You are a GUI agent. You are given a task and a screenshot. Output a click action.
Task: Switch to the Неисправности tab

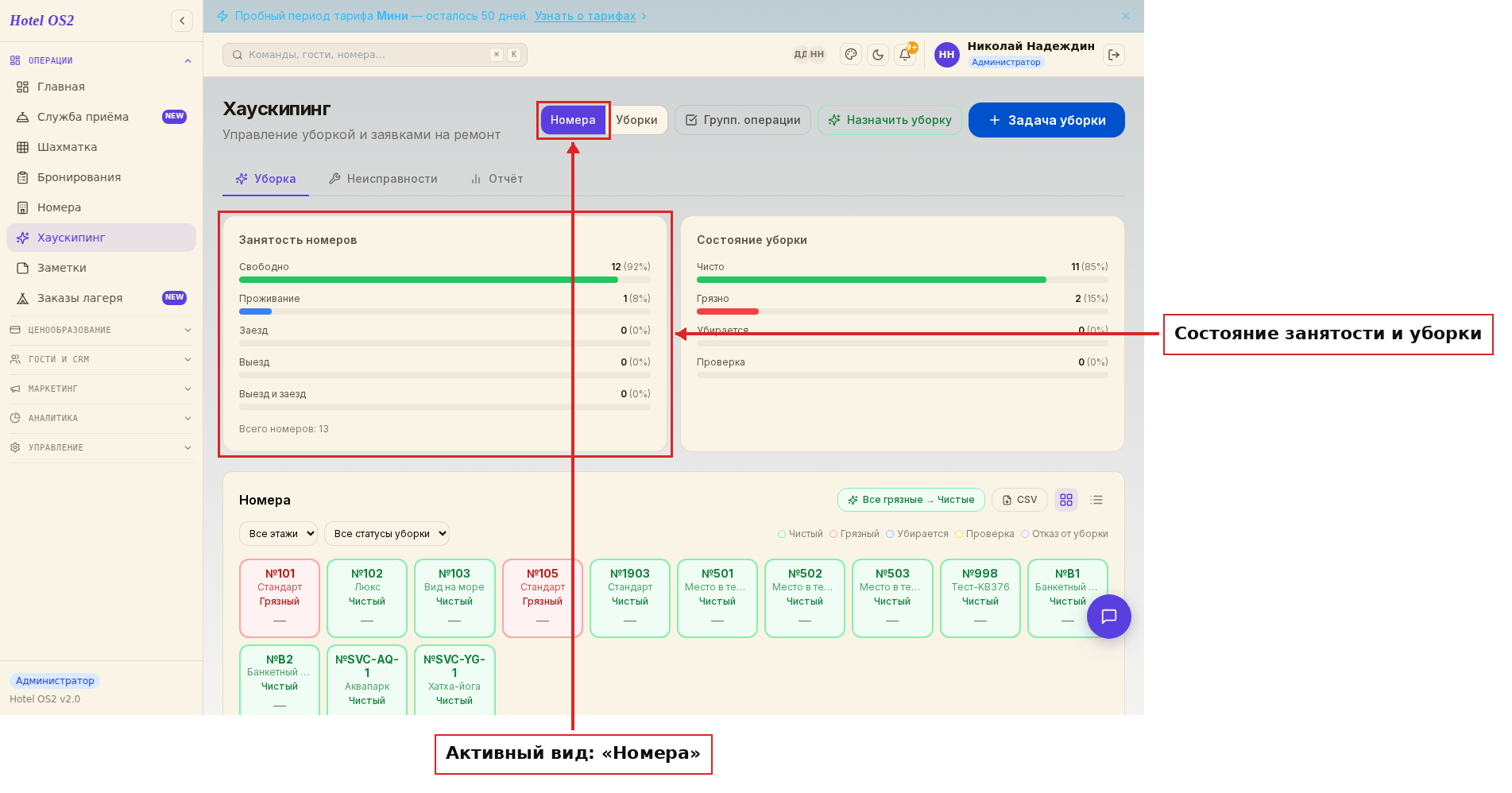coord(383,179)
